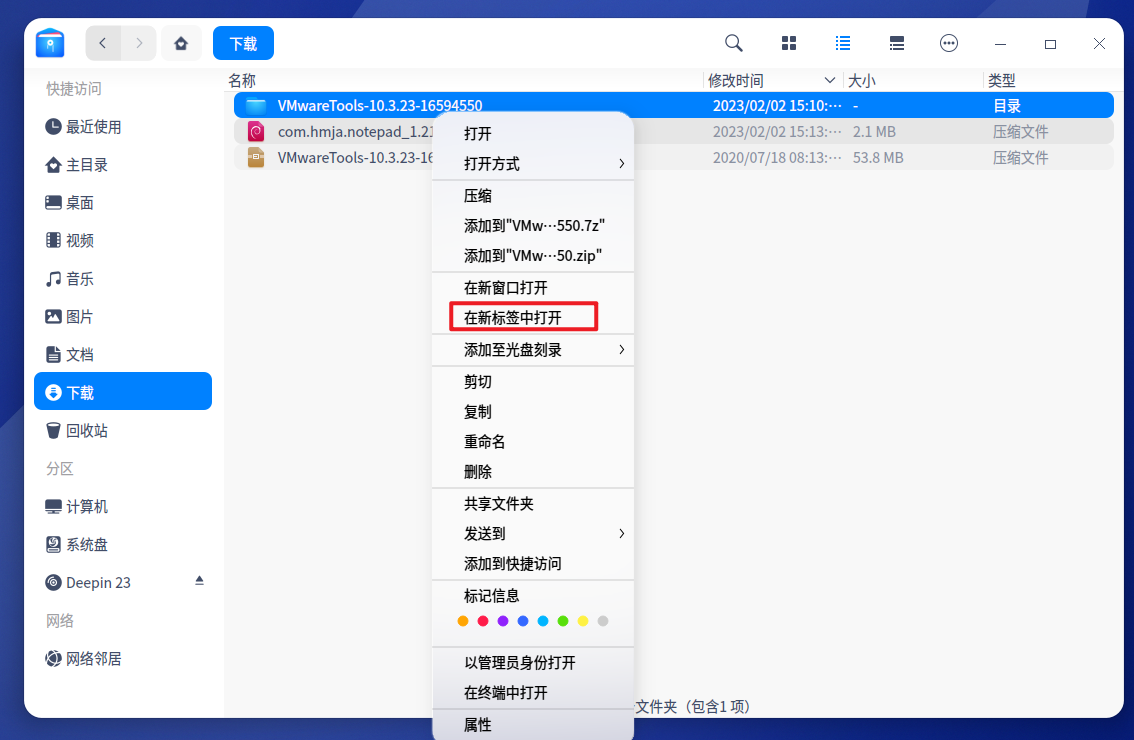The image size is (1134, 740).
Task: Choose Compress (压缩) from context menu
Action: (x=533, y=196)
